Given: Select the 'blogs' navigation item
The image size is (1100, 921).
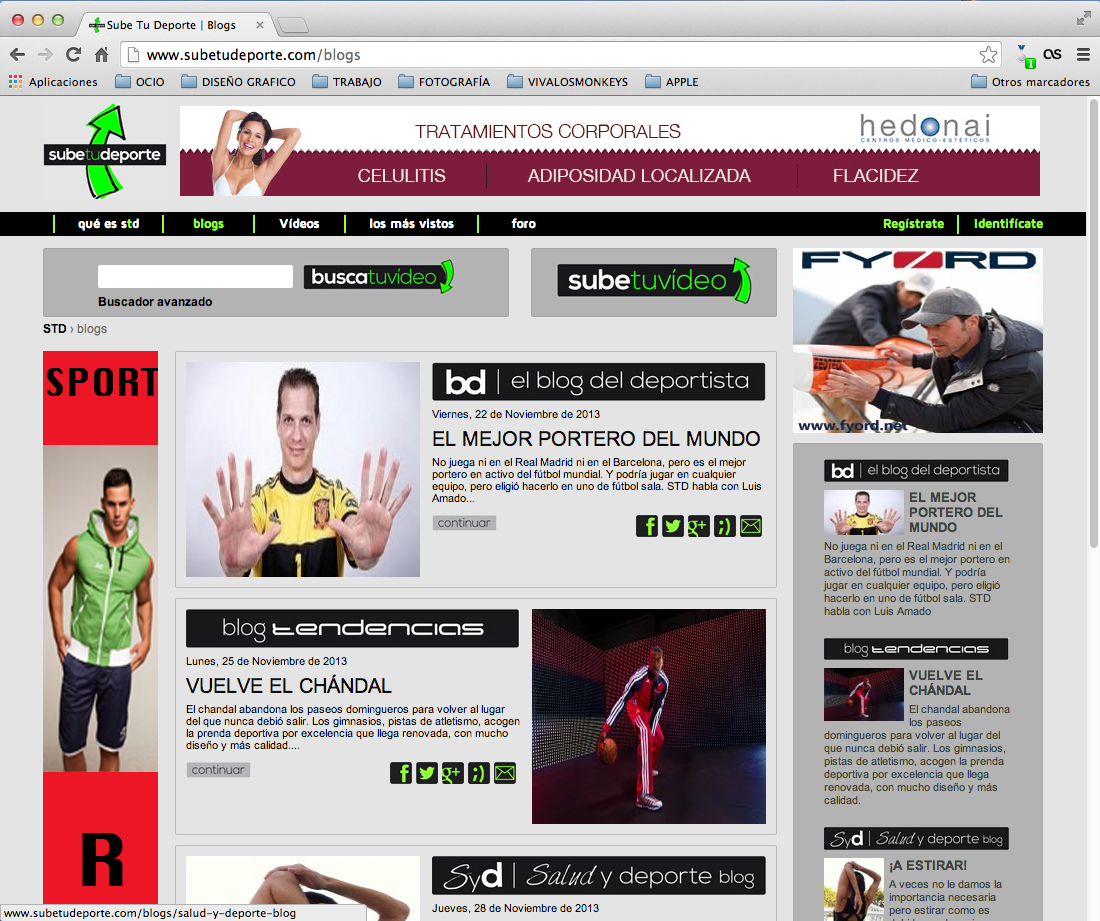Looking at the screenshot, I should tap(208, 224).
